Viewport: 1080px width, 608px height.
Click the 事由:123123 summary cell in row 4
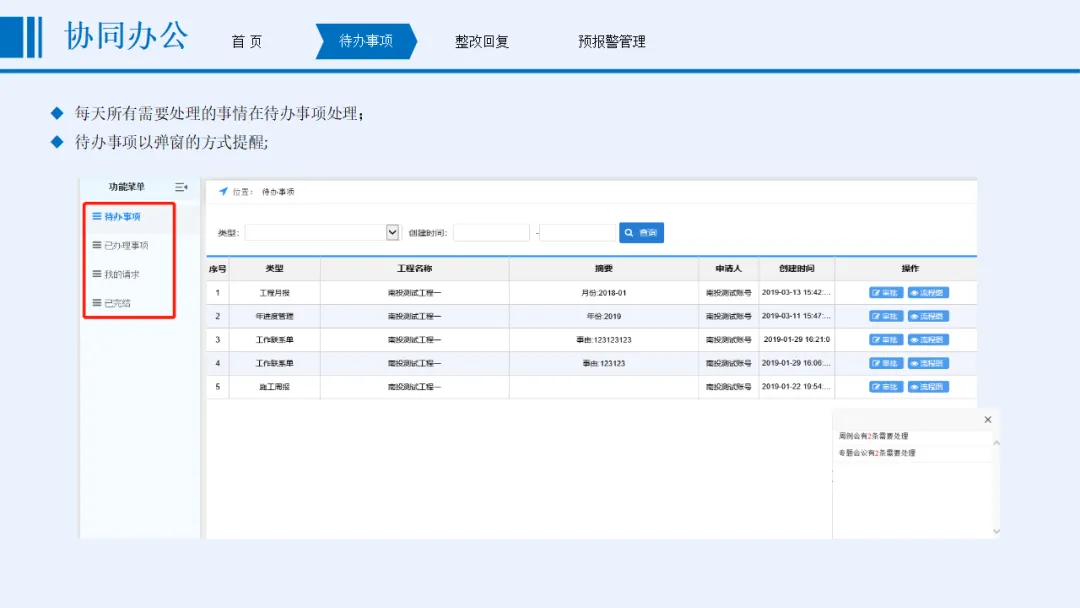(x=603, y=363)
